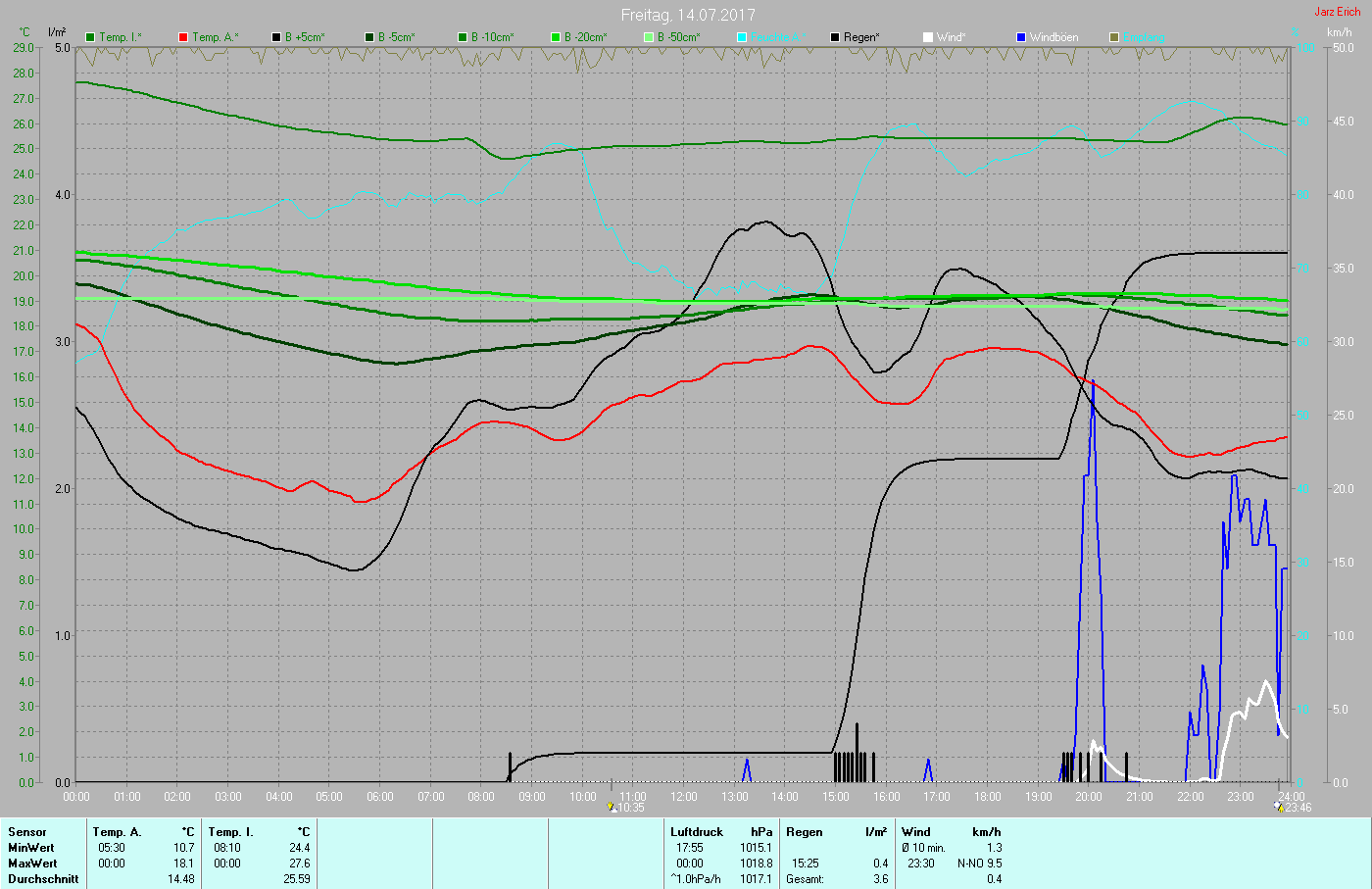The image size is (1372, 889).
Task: Select the B +5cm* legend swatch
Action: (x=277, y=37)
